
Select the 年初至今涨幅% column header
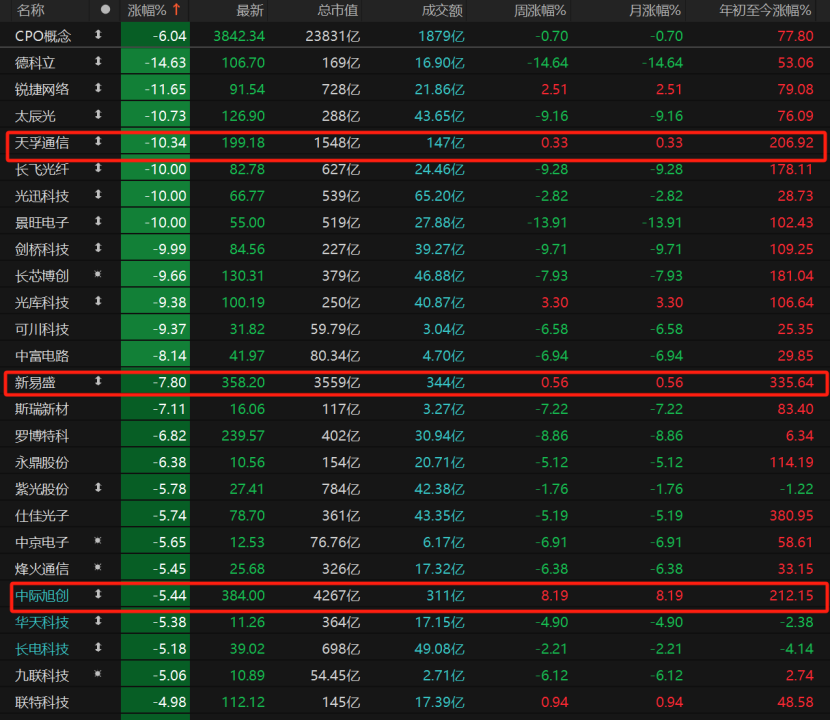coord(765,10)
